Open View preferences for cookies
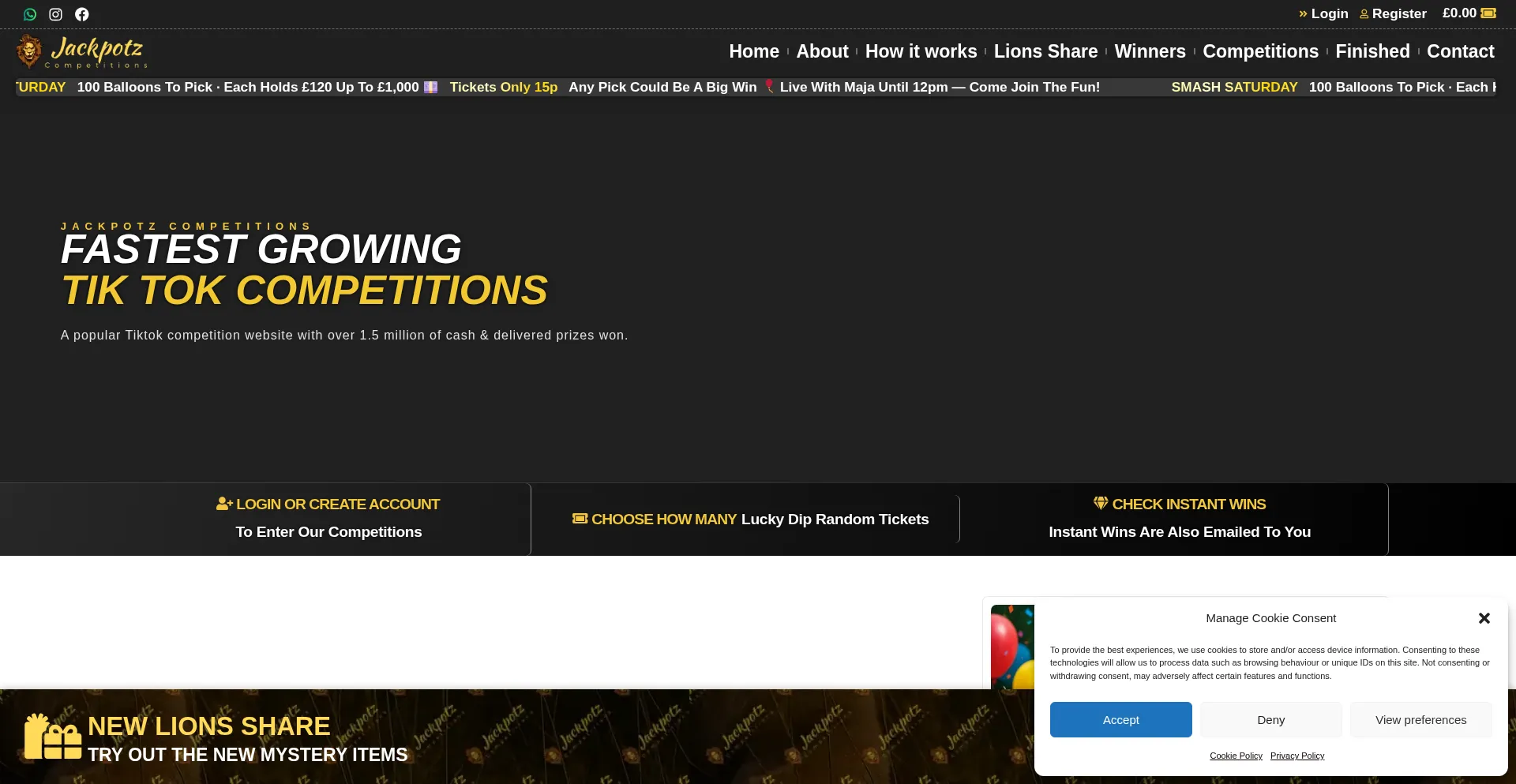Screen dimensions: 1516x784 (x=1420, y=720)
